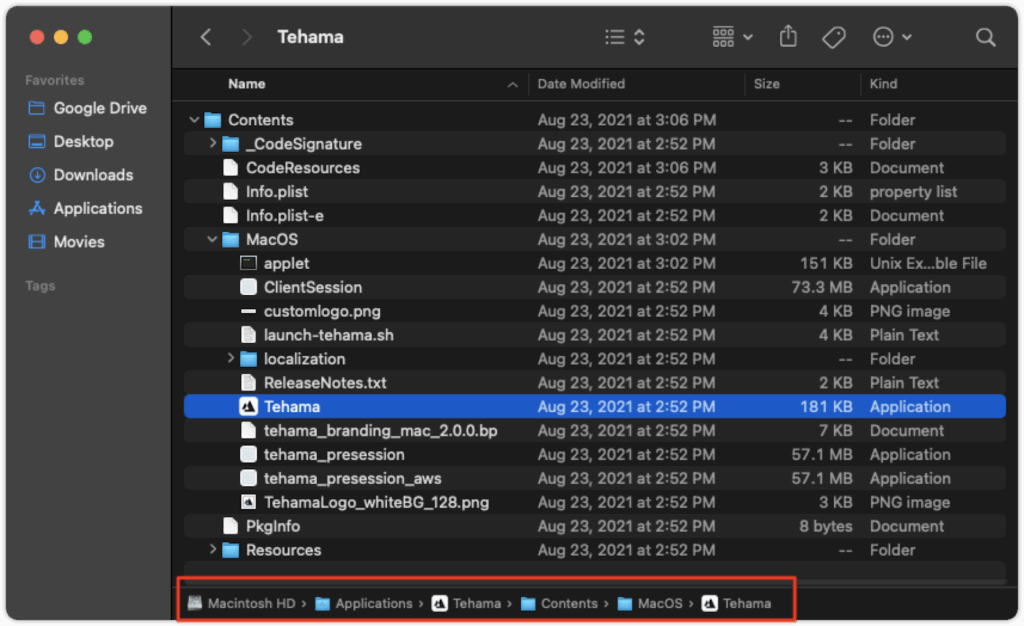This screenshot has height=626, width=1024.
Task: Open the Search magnifier icon
Action: [985, 37]
